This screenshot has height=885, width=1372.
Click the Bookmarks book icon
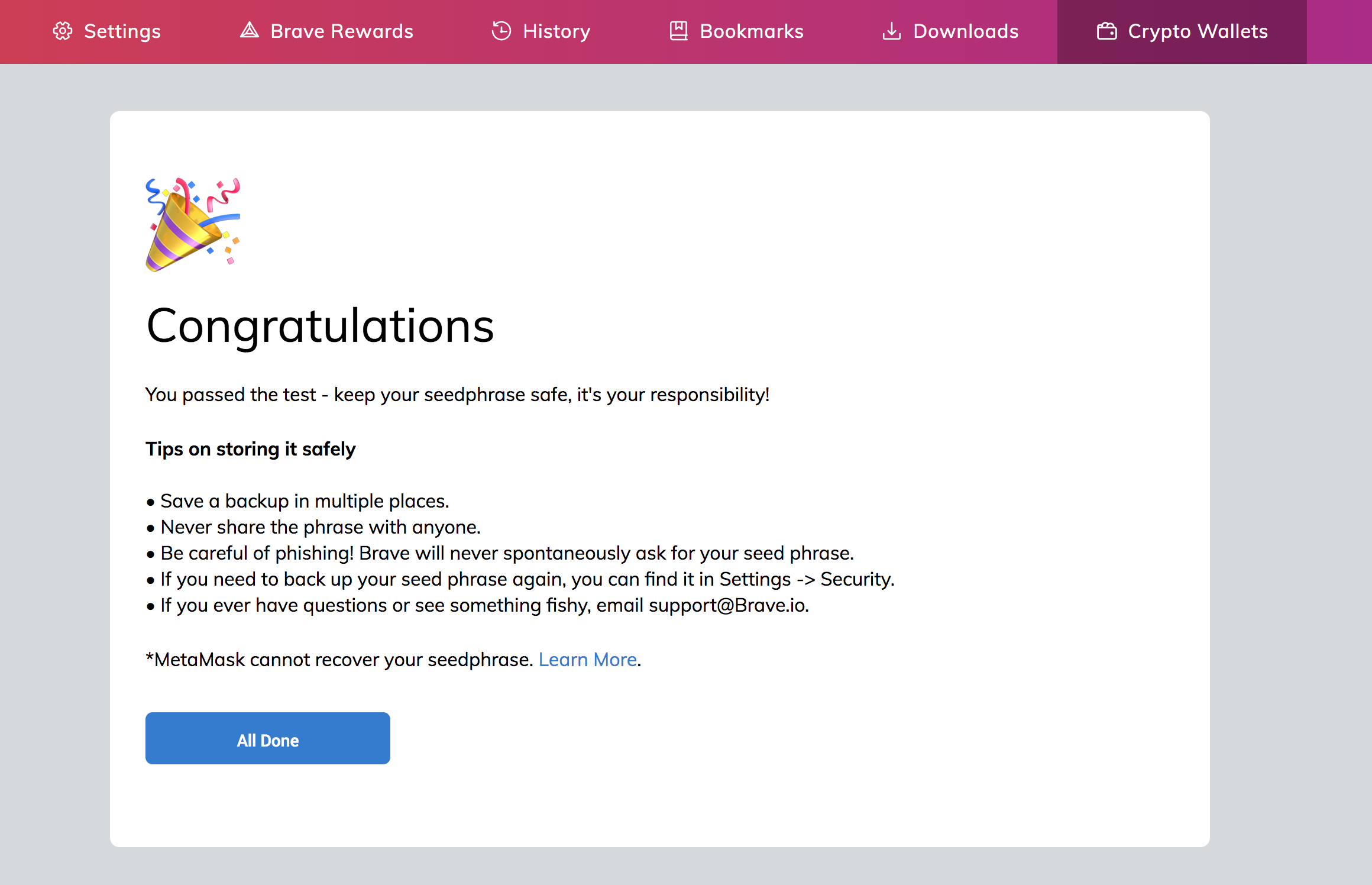(x=678, y=31)
